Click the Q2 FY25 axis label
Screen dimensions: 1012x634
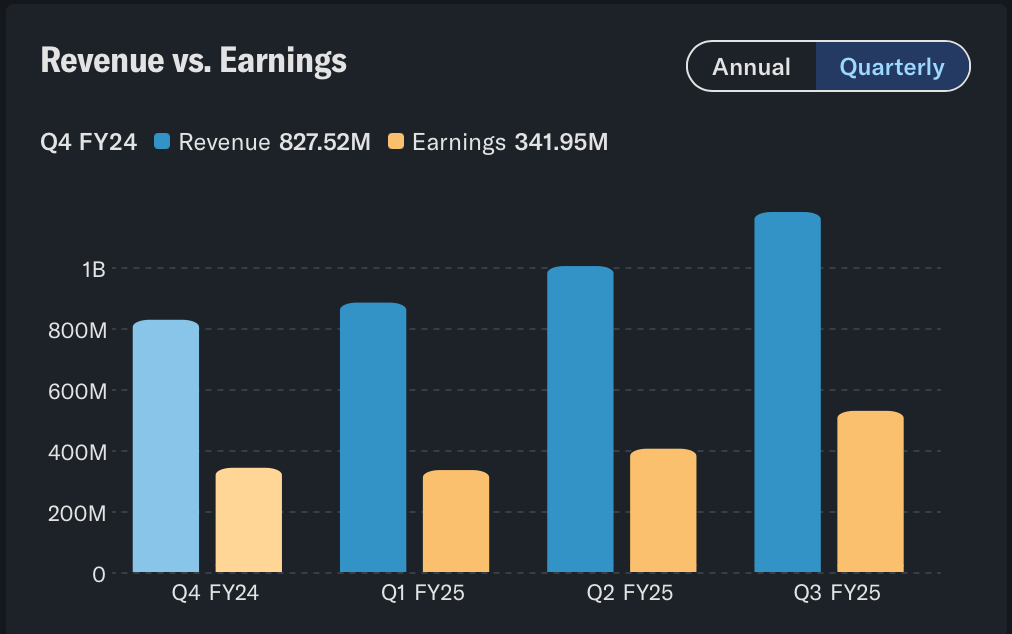point(630,593)
